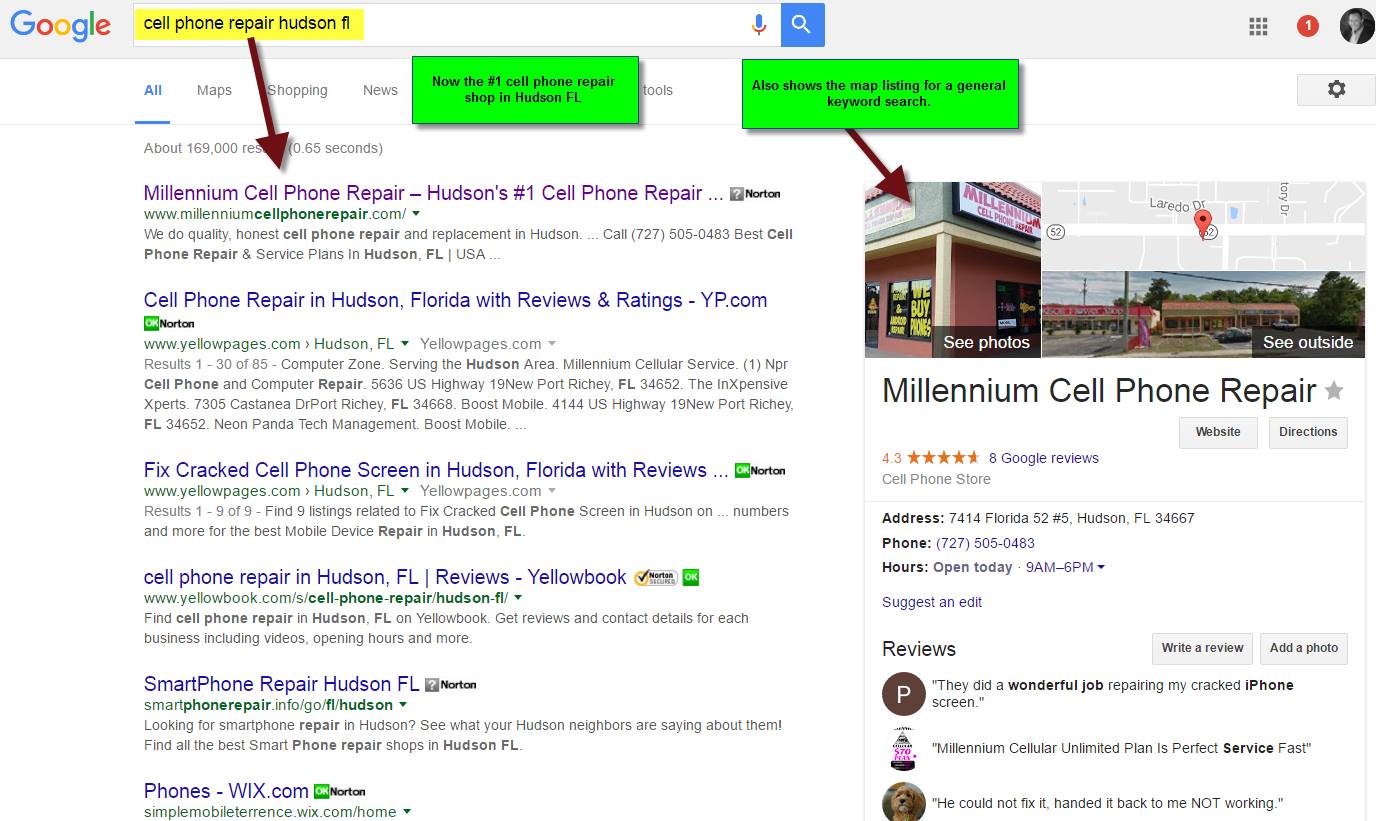Open Fix Cracked Cell Phone Screen link

click(436, 470)
